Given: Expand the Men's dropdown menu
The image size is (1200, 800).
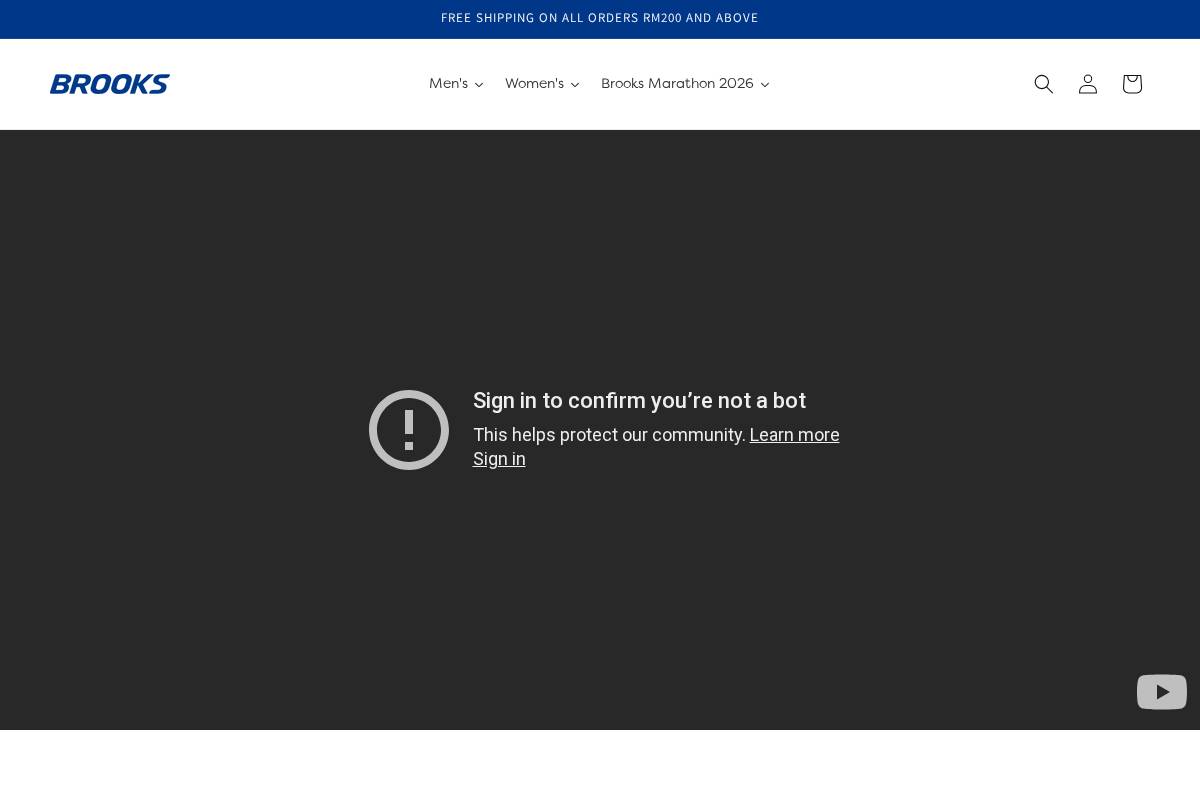Looking at the screenshot, I should click(x=456, y=84).
